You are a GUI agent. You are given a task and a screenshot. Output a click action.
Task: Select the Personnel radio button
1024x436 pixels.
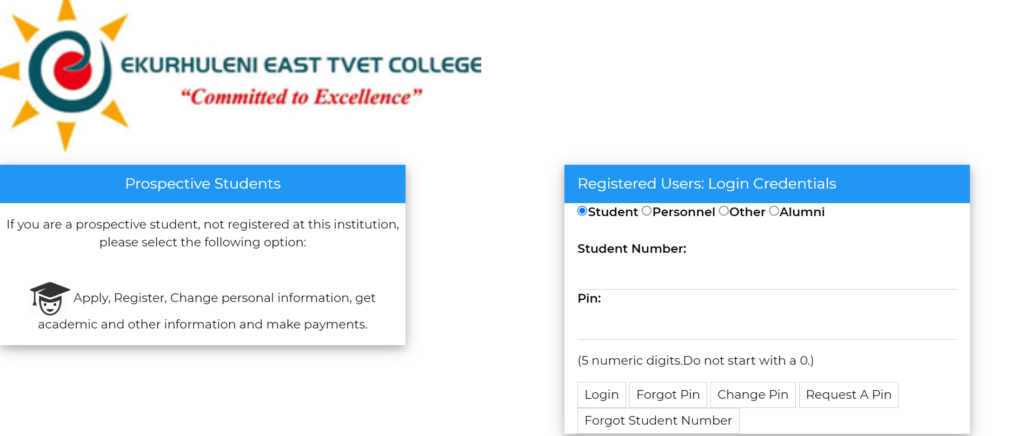(x=647, y=211)
